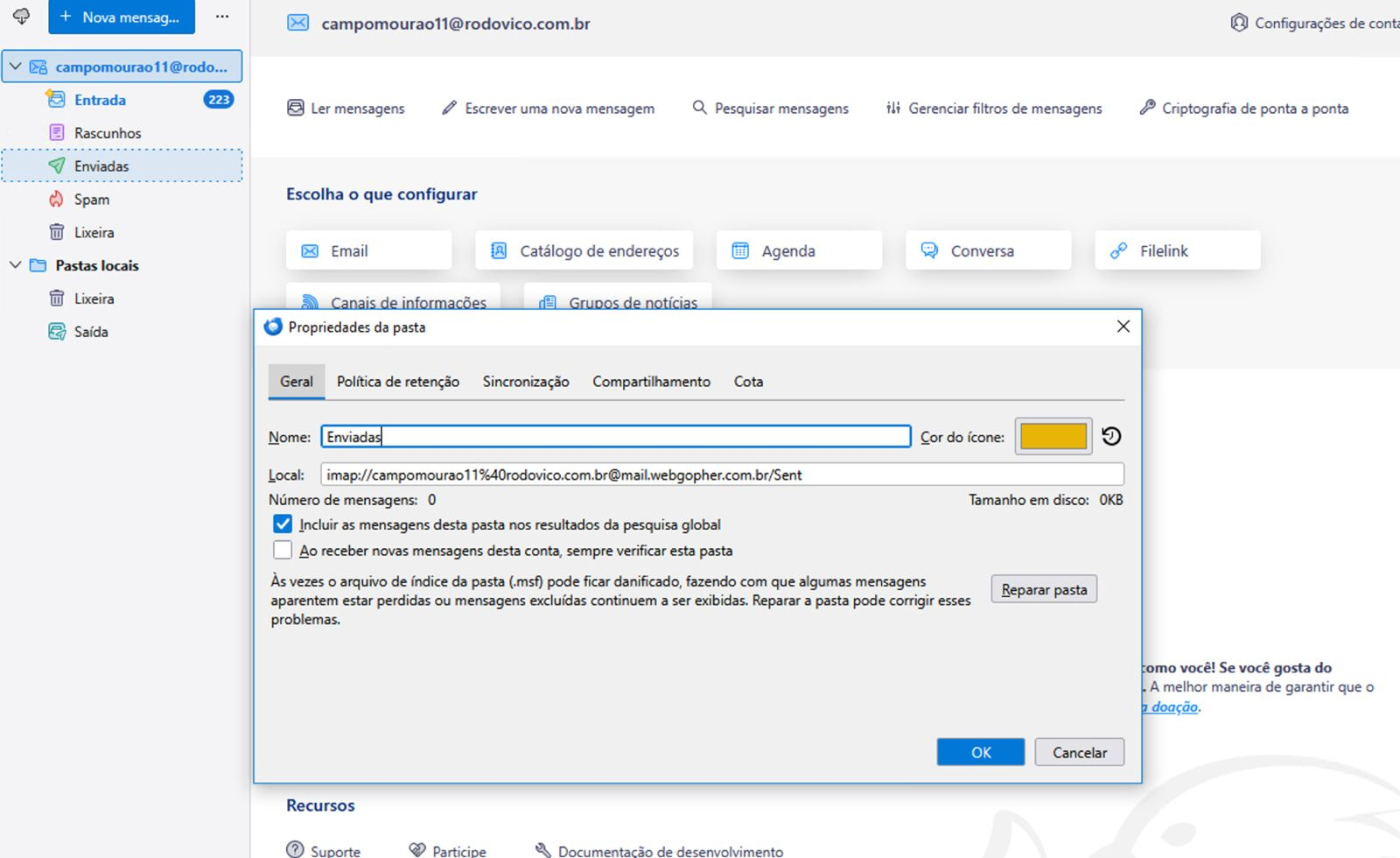Click the end-to-end encryption key icon

coord(1147,108)
